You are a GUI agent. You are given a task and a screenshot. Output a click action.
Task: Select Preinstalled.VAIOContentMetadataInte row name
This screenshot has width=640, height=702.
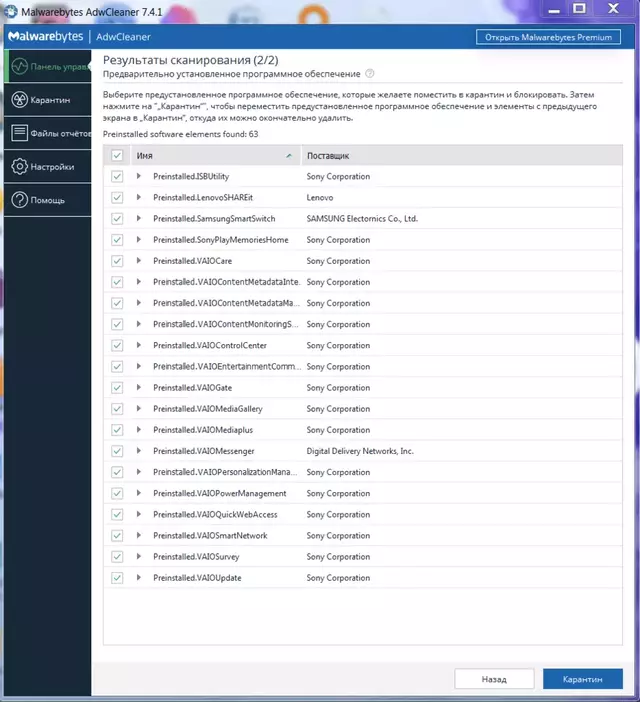pos(226,282)
